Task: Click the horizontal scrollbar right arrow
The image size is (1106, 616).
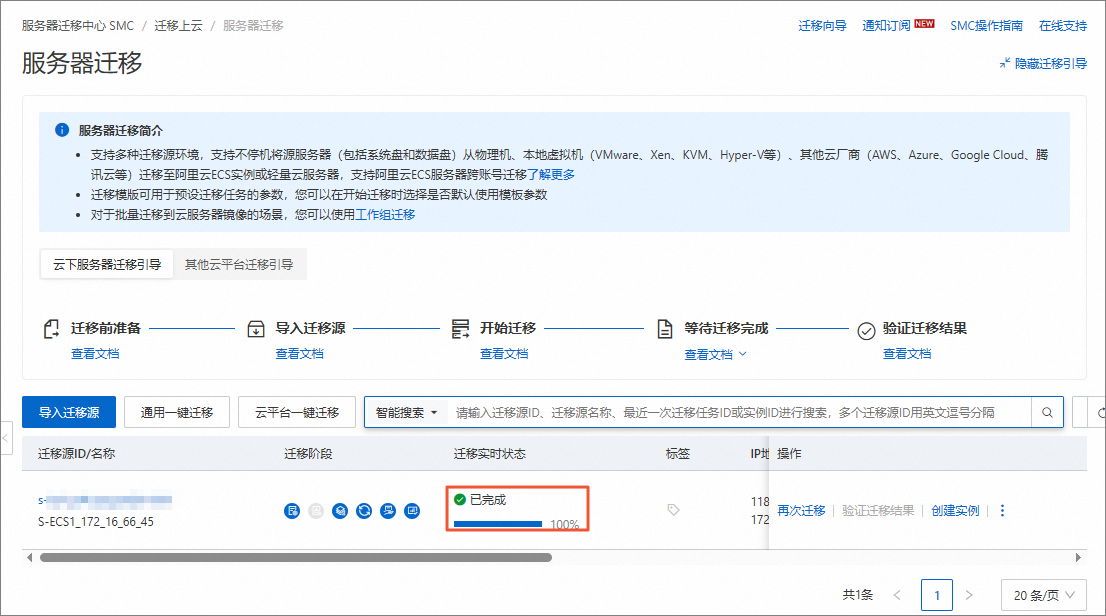Action: click(x=1078, y=557)
